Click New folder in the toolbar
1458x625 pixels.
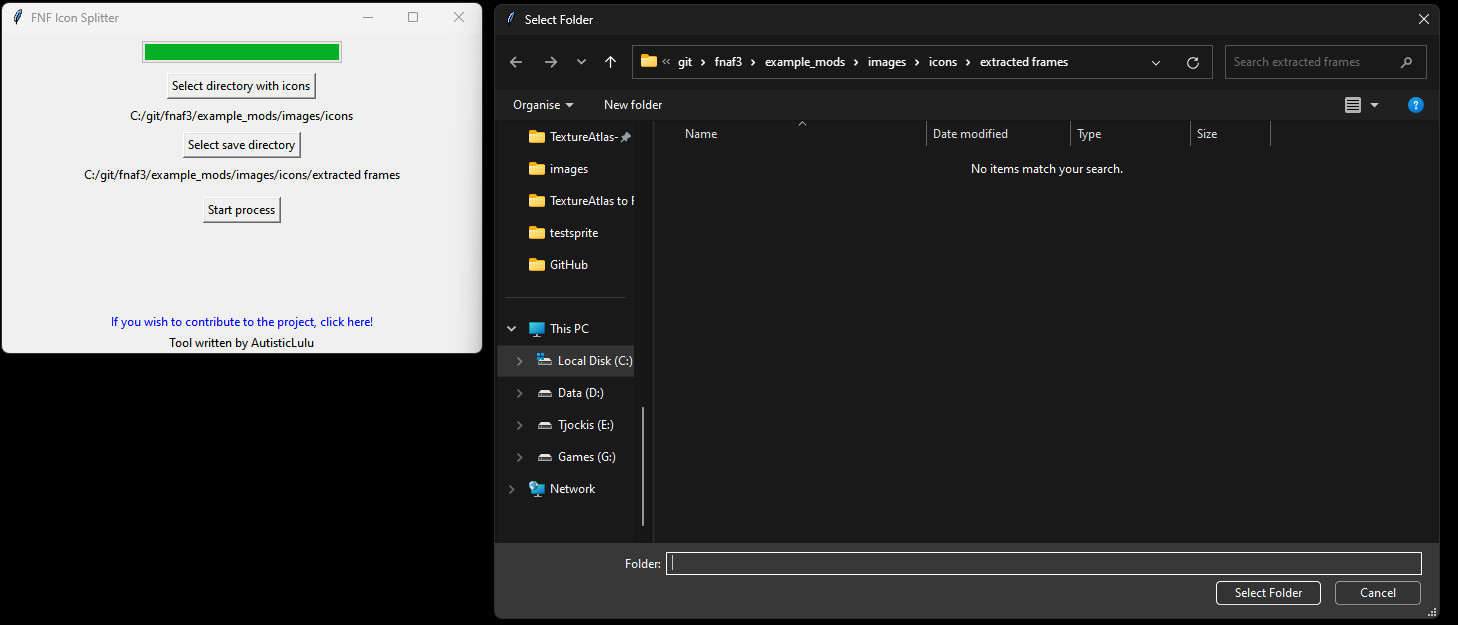(x=632, y=105)
